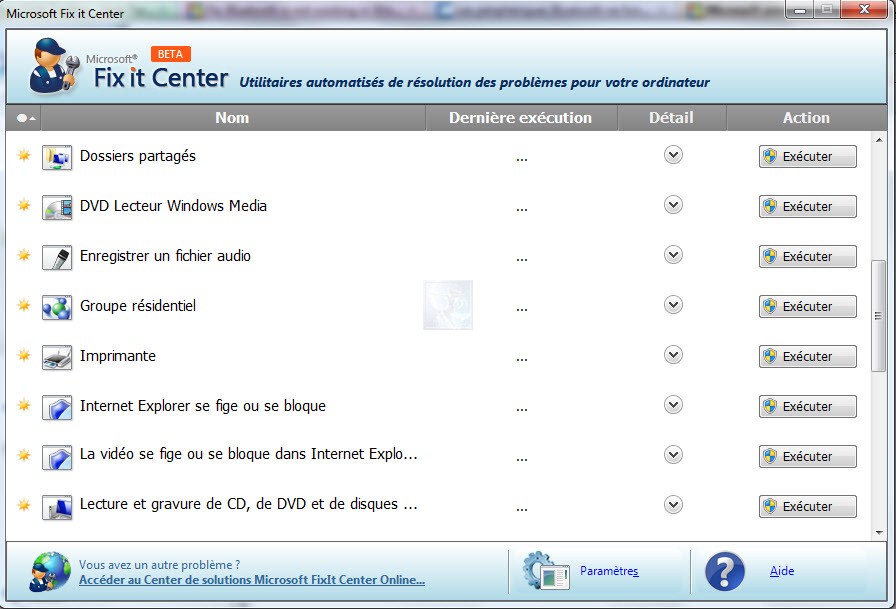Click Exécuter for DVD Lecteur Windows Media
896x609 pixels.
[807, 206]
